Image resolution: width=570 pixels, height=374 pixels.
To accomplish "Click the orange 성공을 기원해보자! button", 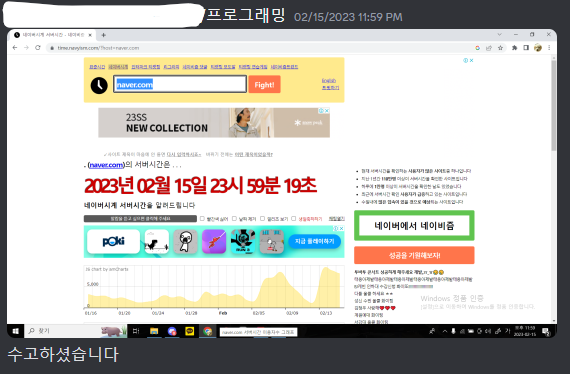I will [x=414, y=255].
